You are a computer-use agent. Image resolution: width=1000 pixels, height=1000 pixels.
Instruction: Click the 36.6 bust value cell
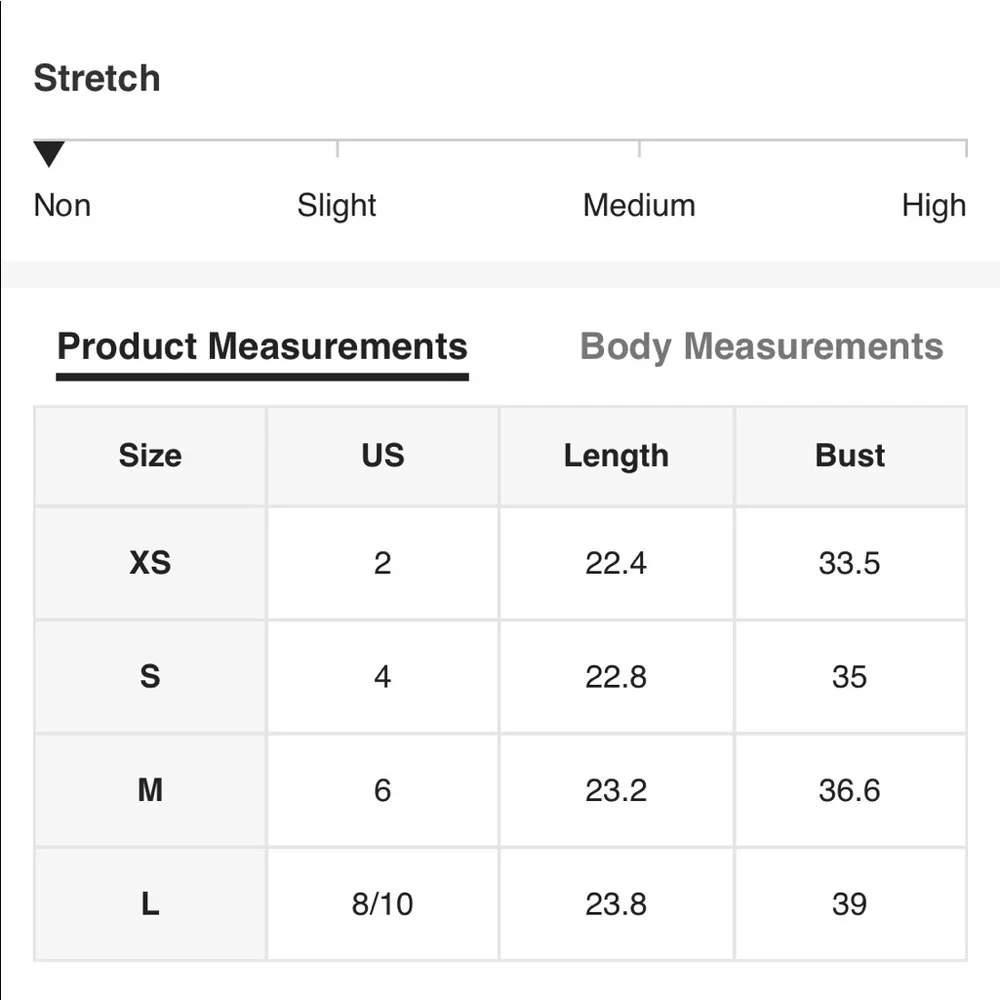pyautogui.click(x=850, y=791)
